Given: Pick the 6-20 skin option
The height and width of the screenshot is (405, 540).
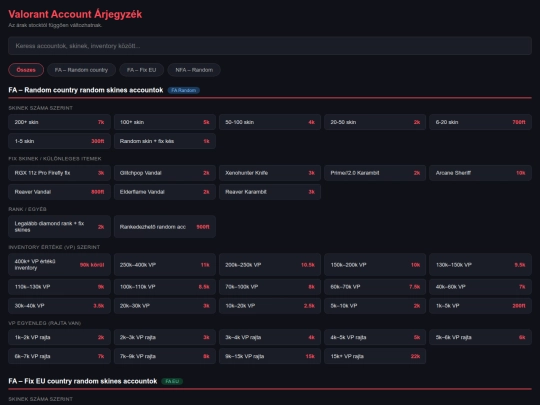Looking at the screenshot, I should click(x=480, y=122).
